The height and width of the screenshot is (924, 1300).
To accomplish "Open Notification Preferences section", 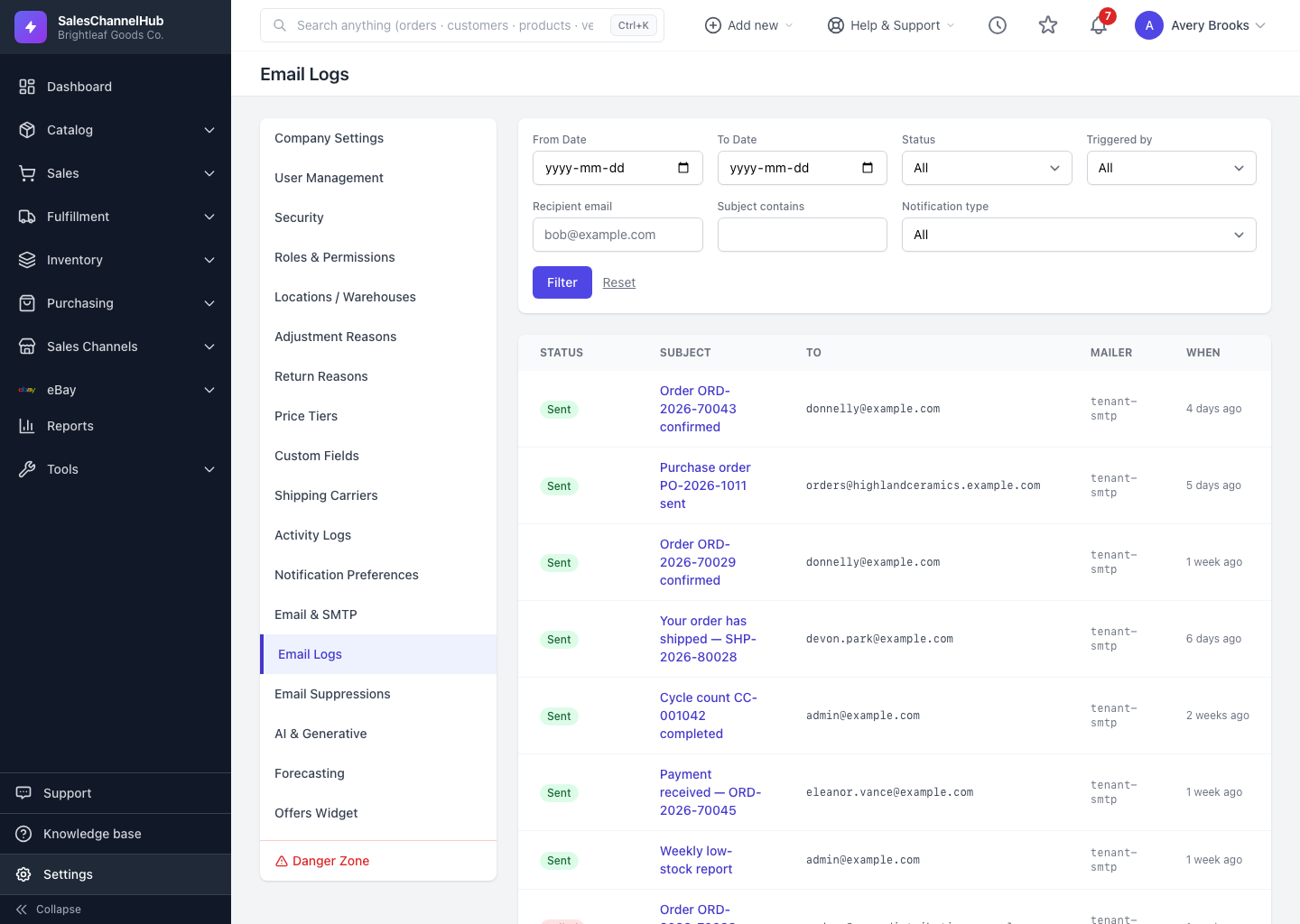I will coord(378,575).
